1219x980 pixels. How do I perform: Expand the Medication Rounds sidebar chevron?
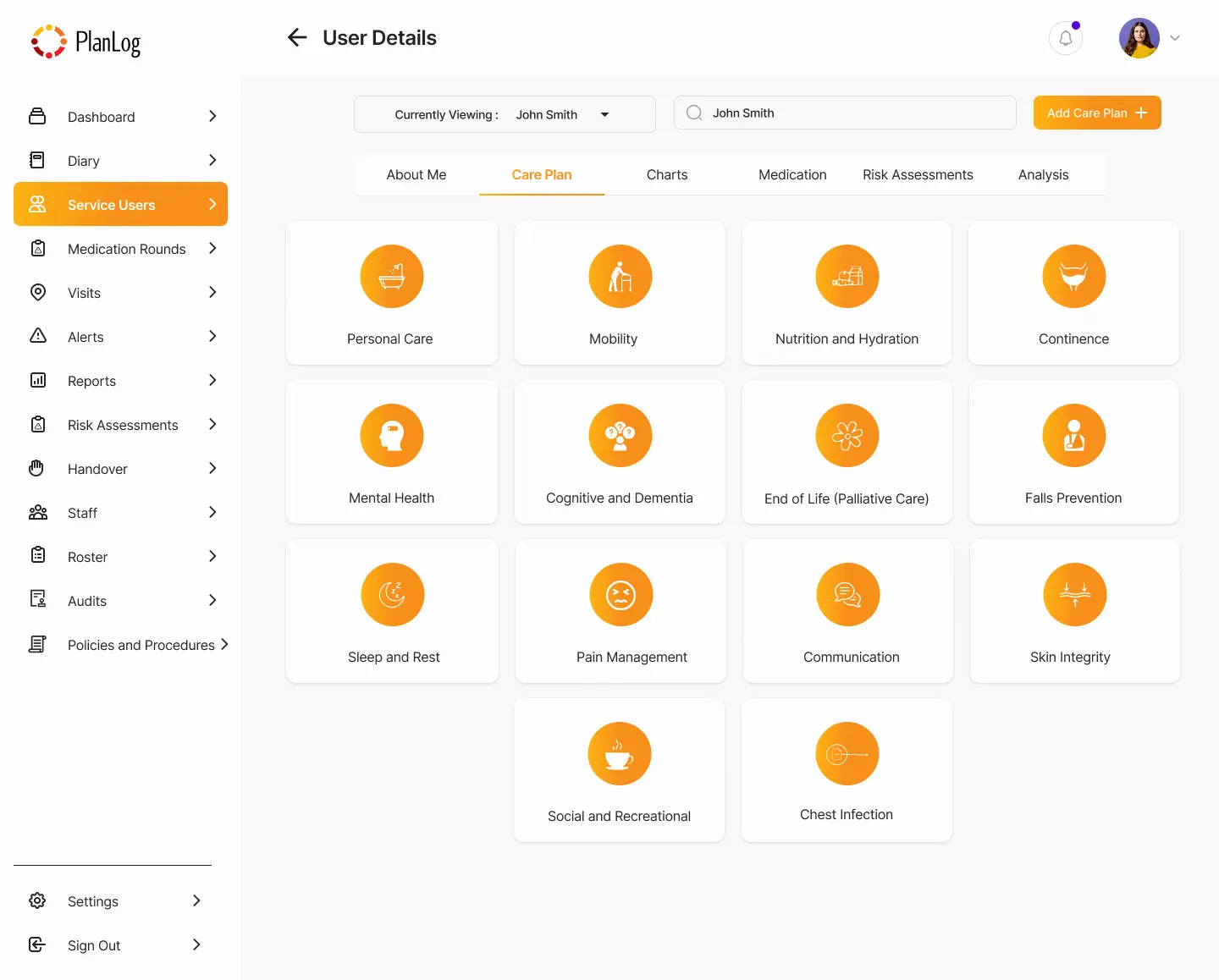click(x=212, y=249)
